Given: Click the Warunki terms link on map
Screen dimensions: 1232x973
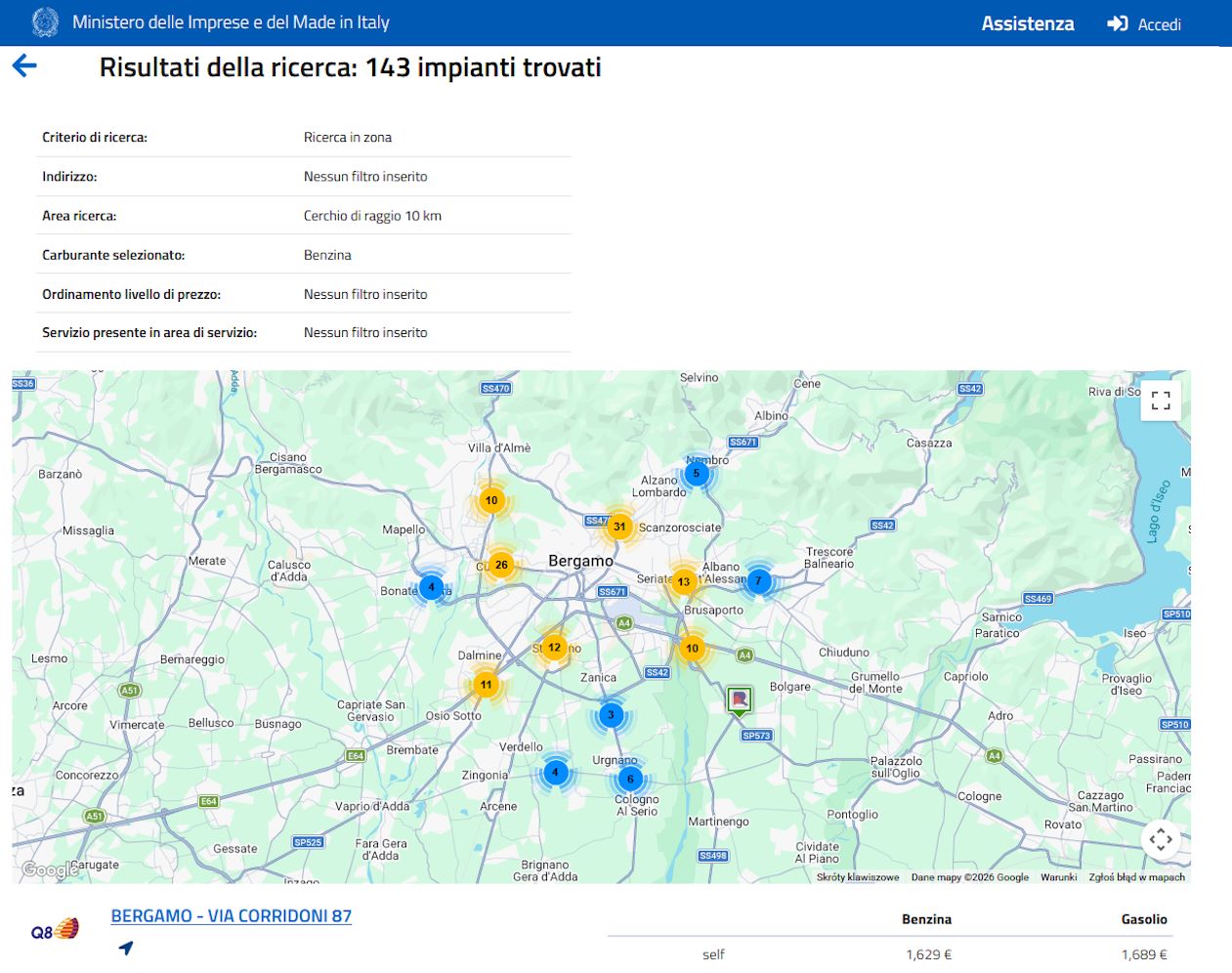Looking at the screenshot, I should point(1058,877).
